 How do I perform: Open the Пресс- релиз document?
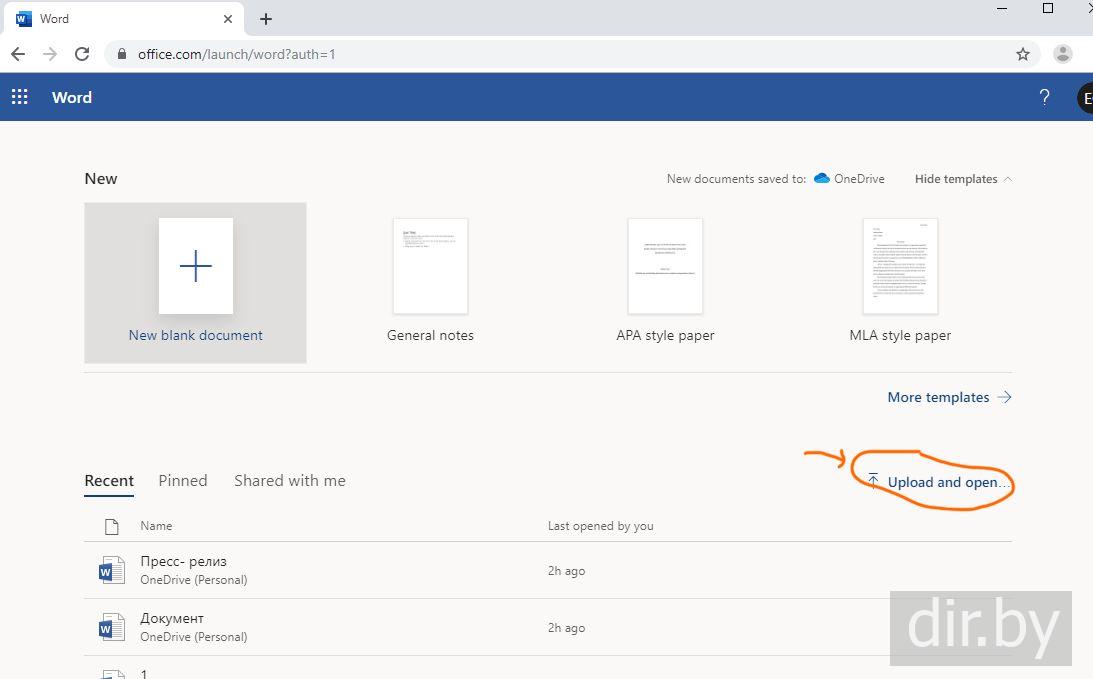[183, 561]
